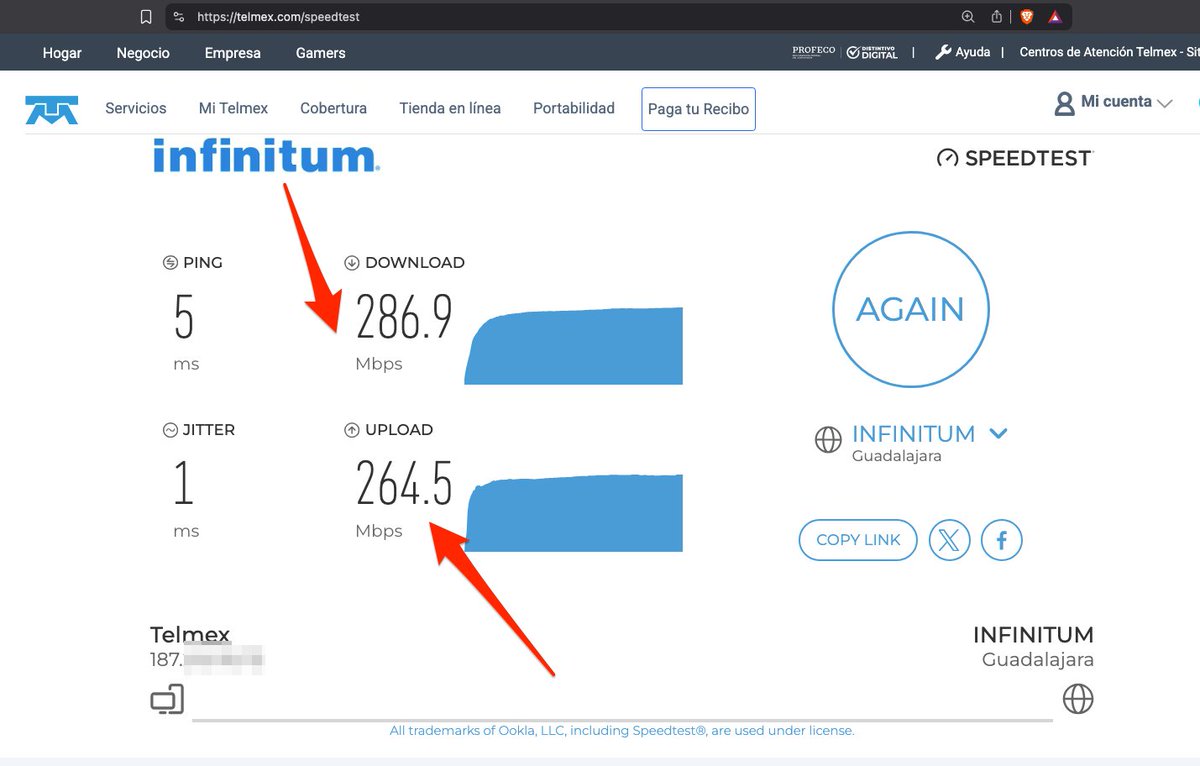Open Centros de Atención Telmex link

click(1109, 52)
